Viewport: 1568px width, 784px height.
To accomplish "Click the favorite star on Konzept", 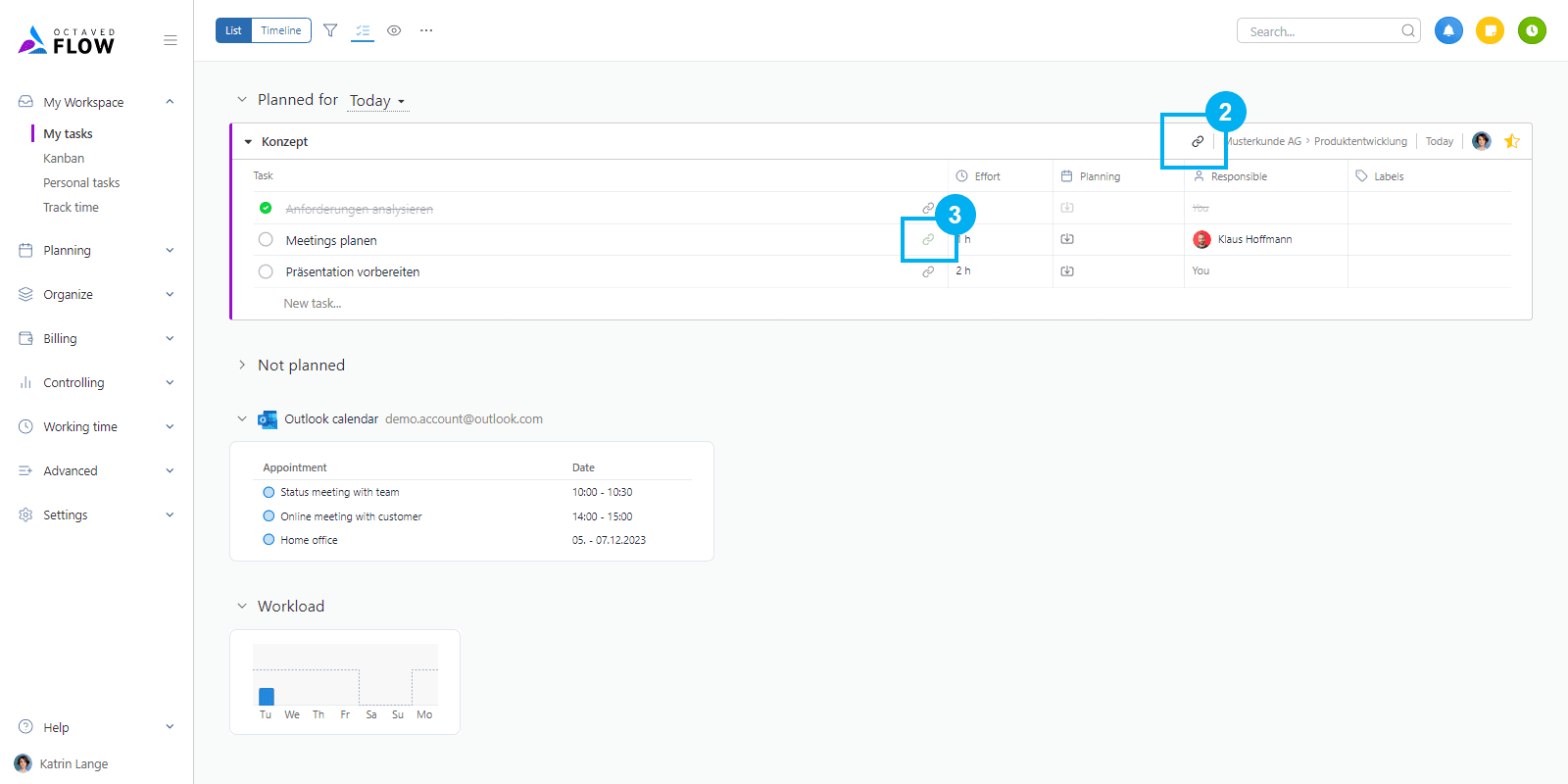I will [1512, 141].
